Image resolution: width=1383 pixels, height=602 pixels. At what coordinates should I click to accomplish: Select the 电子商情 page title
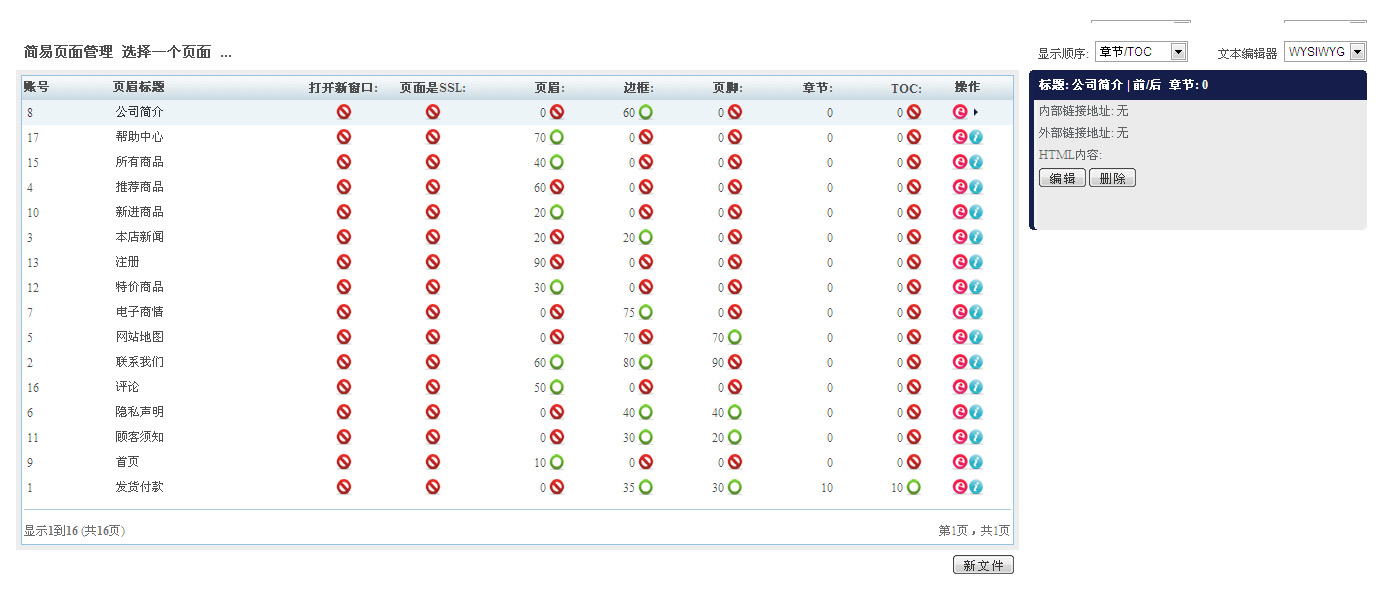[139, 312]
